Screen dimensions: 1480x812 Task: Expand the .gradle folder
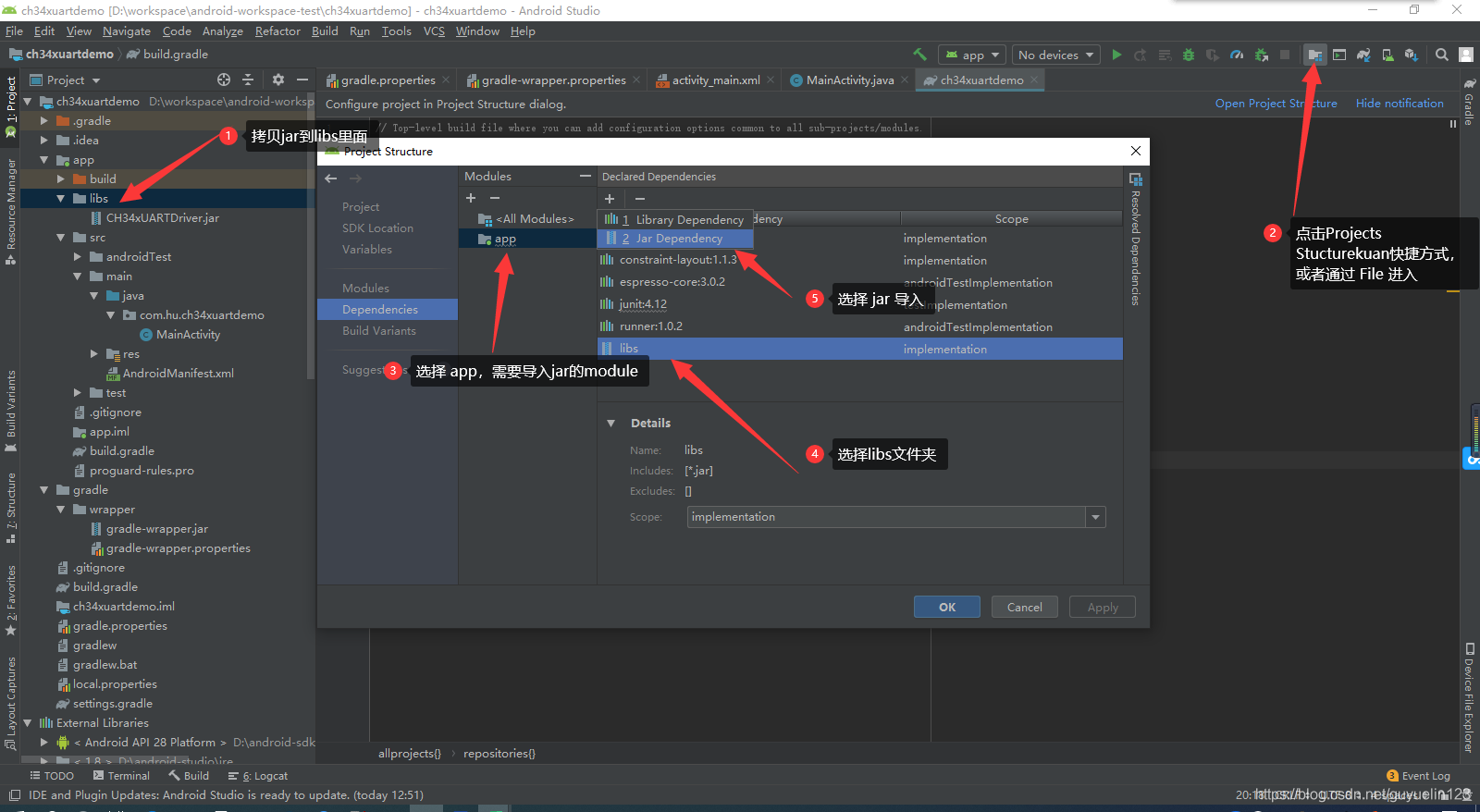(x=44, y=120)
